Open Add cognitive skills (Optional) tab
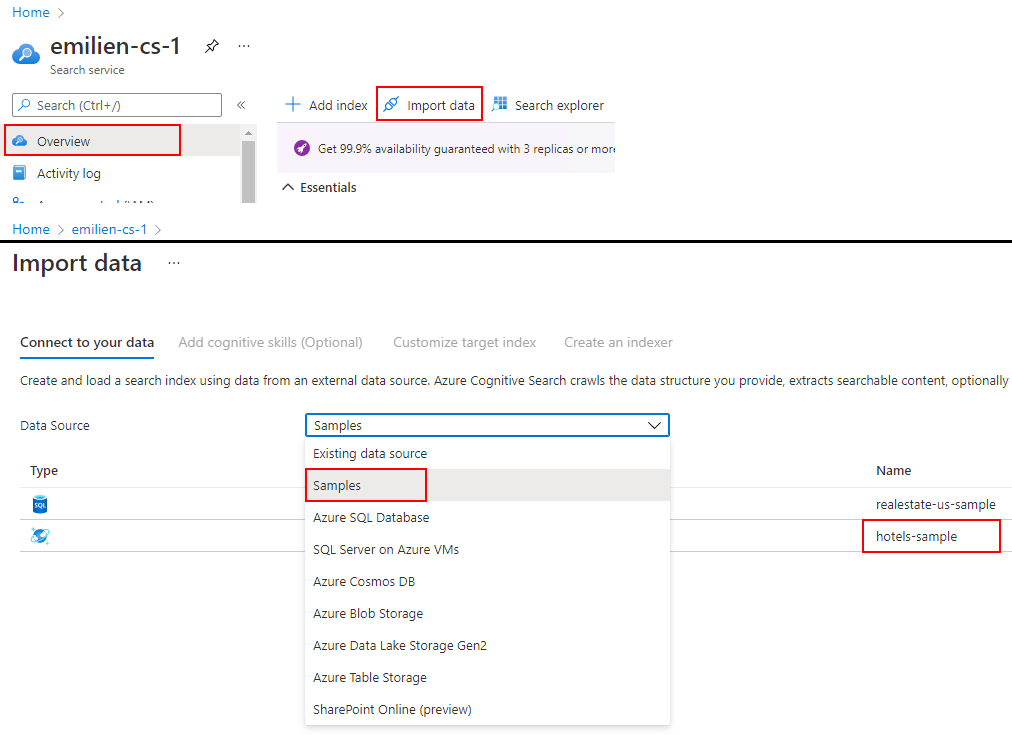 coord(270,343)
